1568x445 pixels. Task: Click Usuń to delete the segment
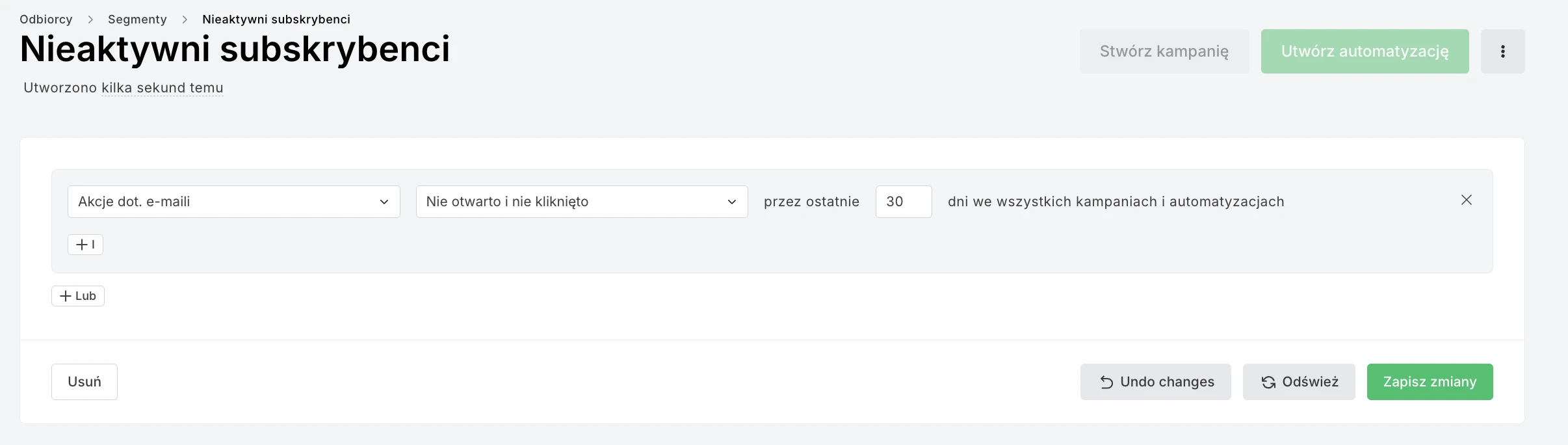coord(84,382)
